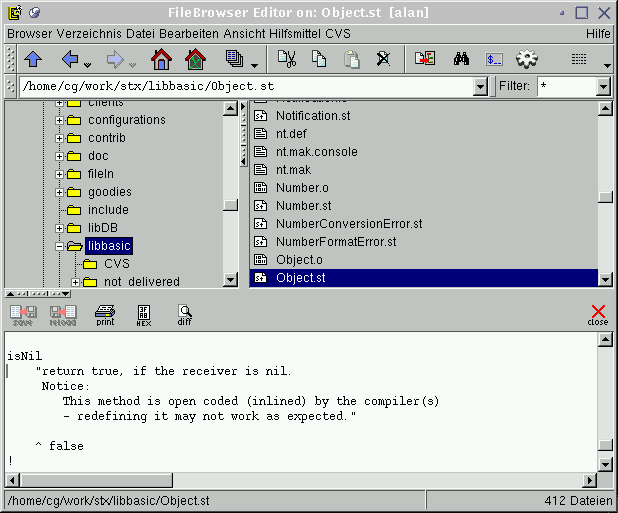Expand the contrib folder
The height and width of the screenshot is (513, 618).
pyautogui.click(x=60, y=138)
